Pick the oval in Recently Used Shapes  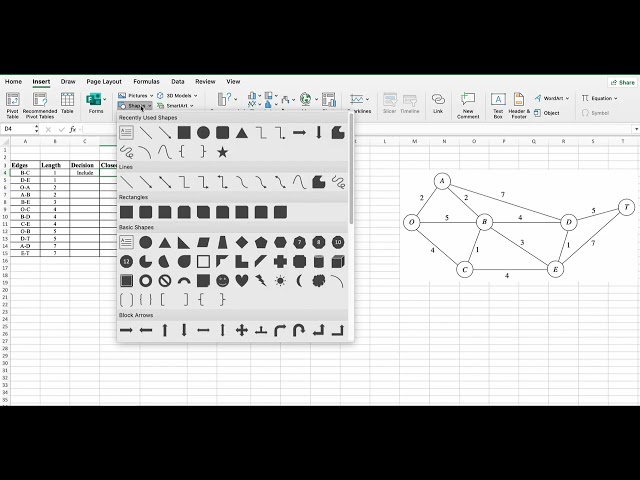pyautogui.click(x=203, y=133)
